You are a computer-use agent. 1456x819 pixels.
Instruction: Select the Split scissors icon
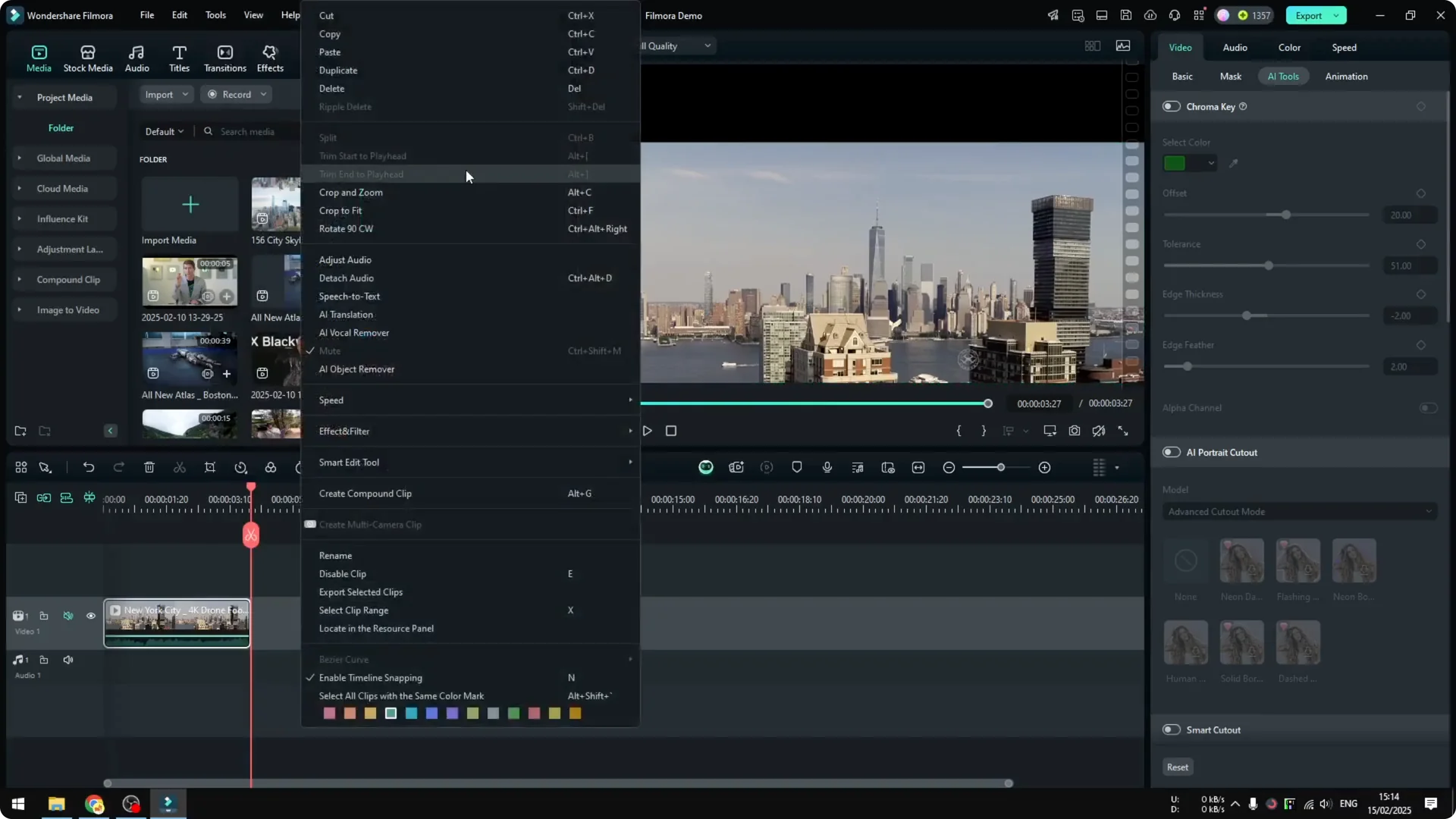tap(180, 467)
